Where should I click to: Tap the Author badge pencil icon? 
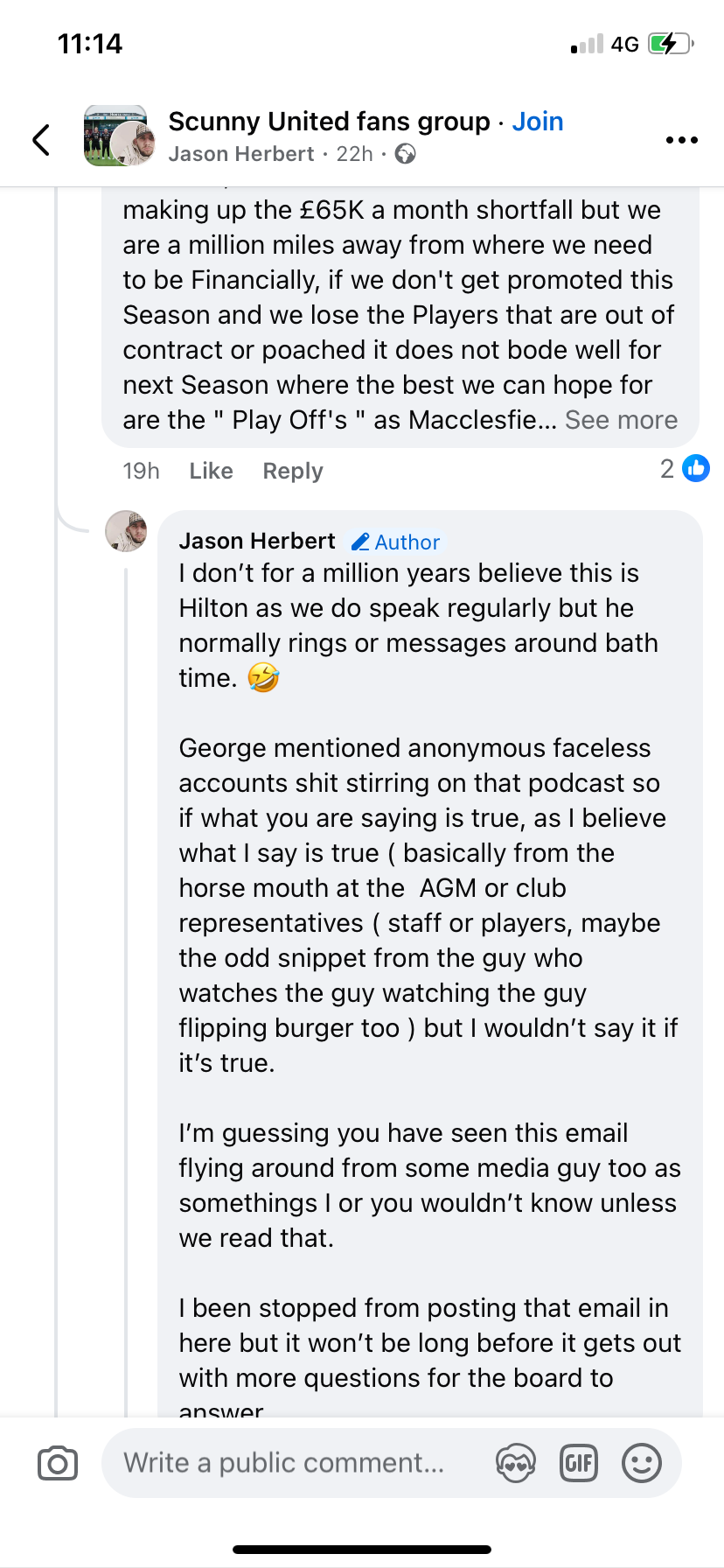click(360, 542)
